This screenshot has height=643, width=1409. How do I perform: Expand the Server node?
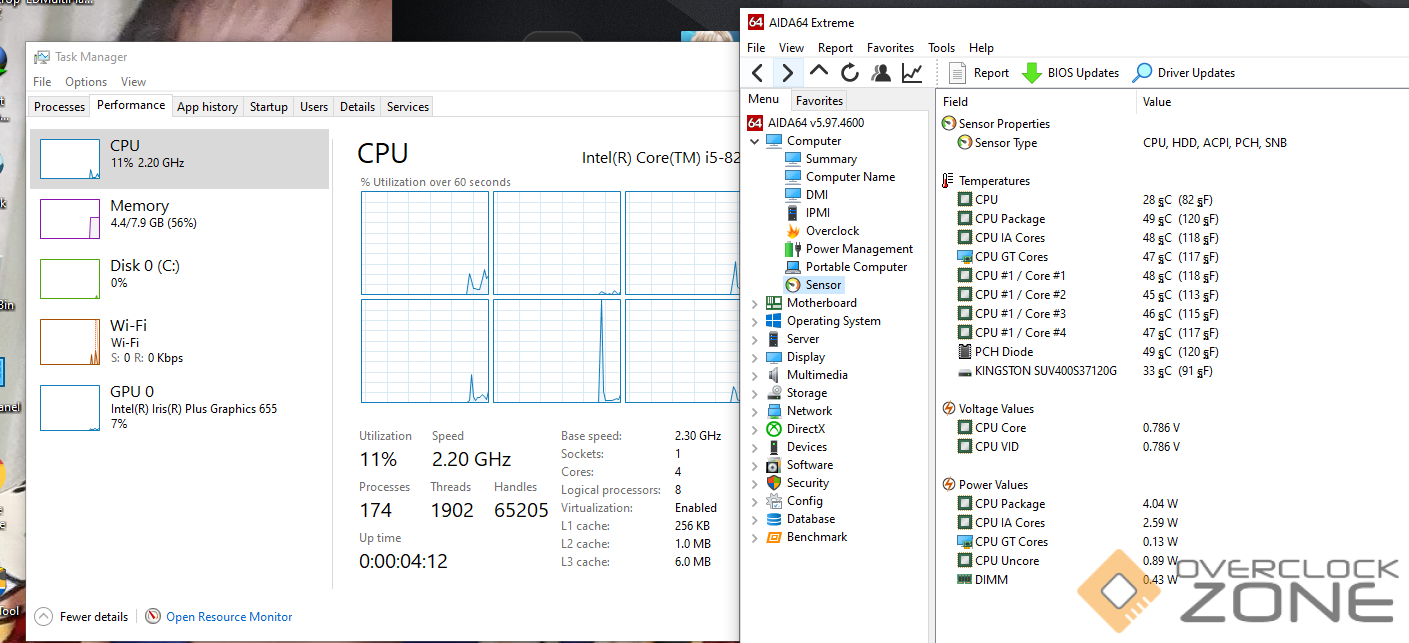754,339
